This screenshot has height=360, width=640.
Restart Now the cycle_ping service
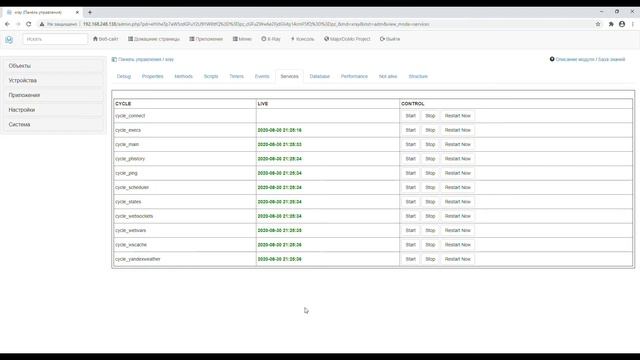tap(458, 173)
